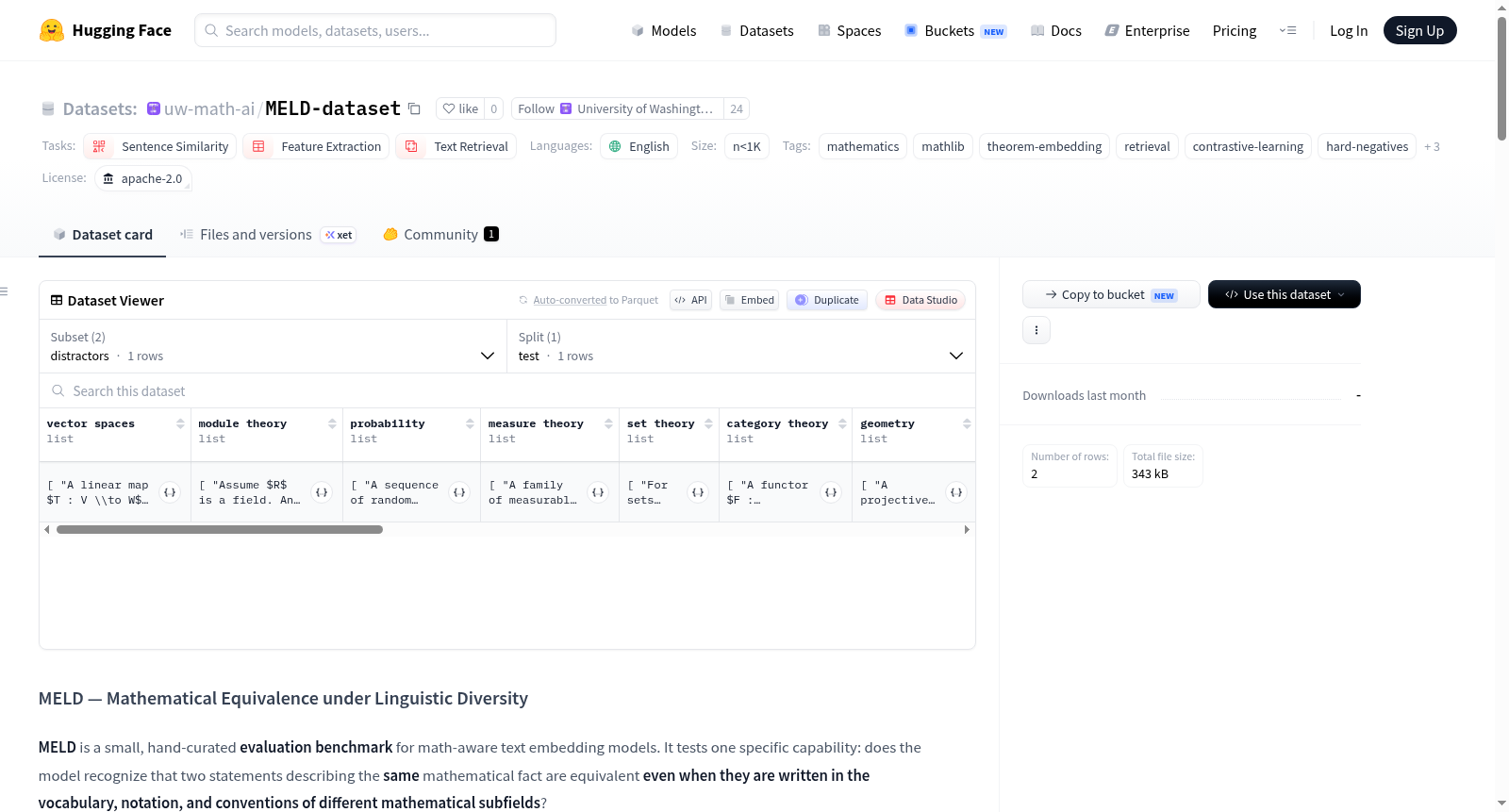Screen dimensions: 1509x812
Task: Click the Embed button
Action: click(x=749, y=300)
